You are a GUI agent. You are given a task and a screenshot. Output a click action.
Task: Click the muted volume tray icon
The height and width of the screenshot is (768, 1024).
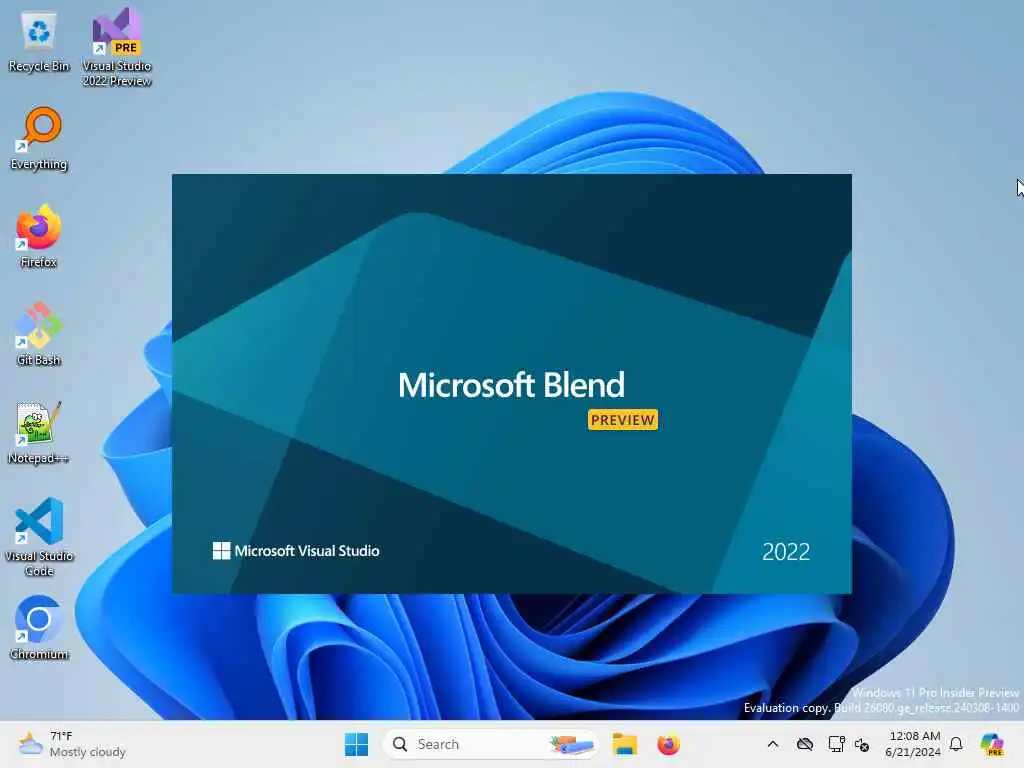click(x=862, y=745)
